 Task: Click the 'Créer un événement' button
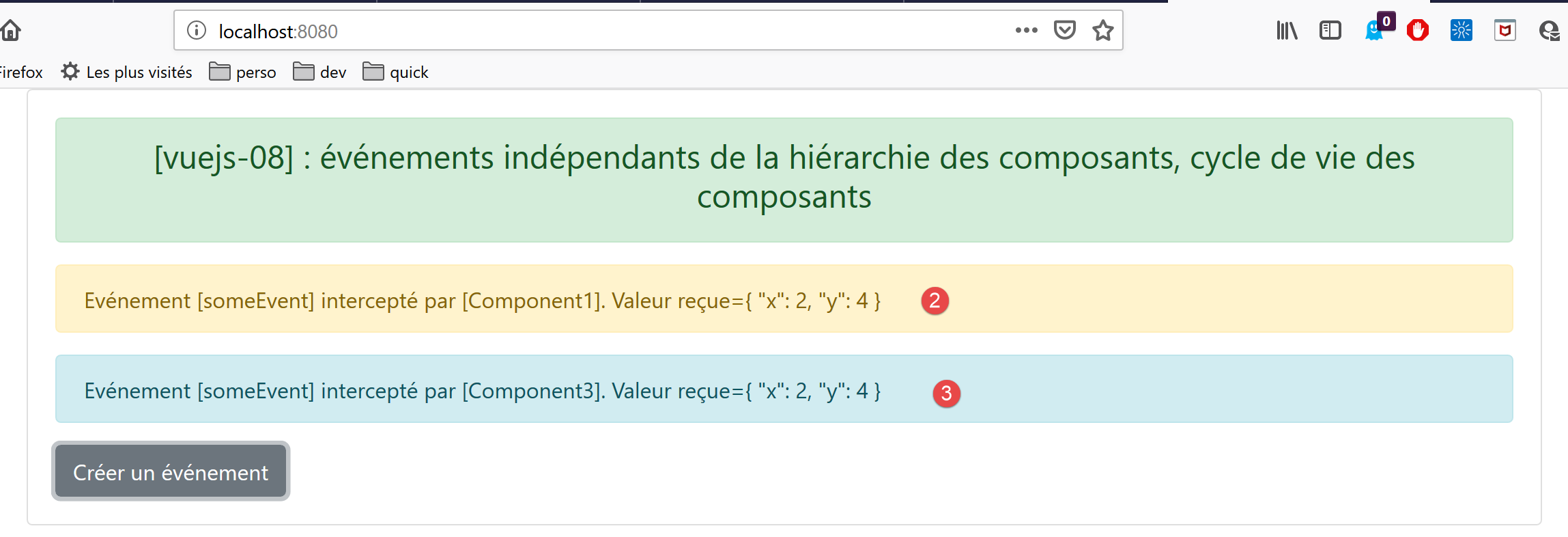tap(171, 471)
